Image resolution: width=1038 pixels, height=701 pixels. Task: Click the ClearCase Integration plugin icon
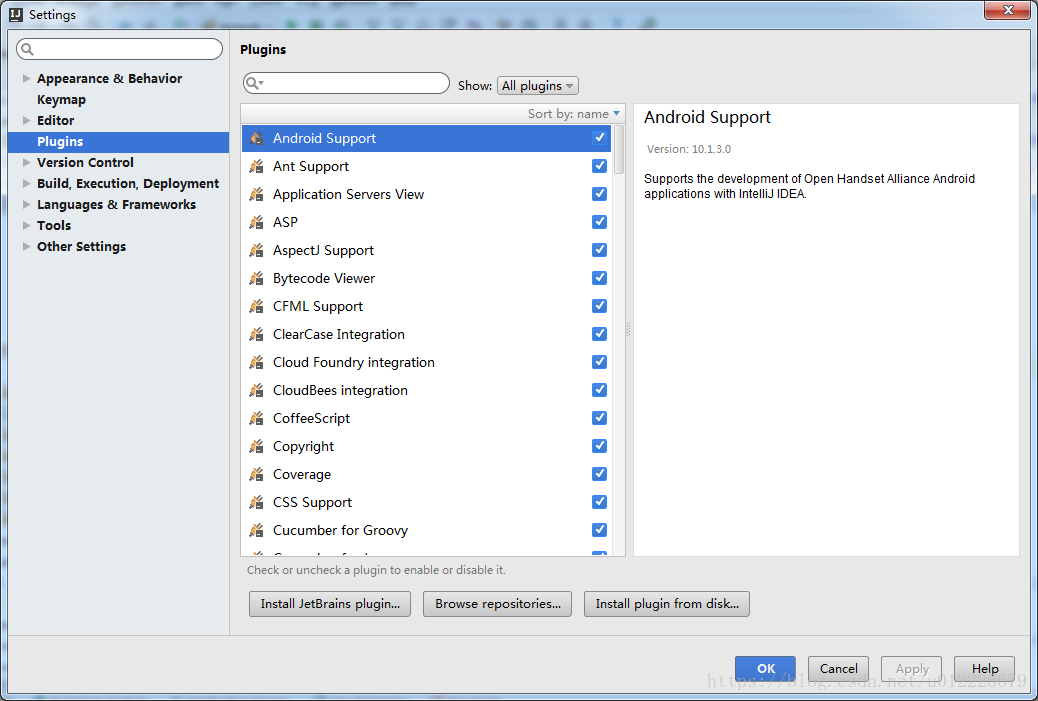(256, 334)
